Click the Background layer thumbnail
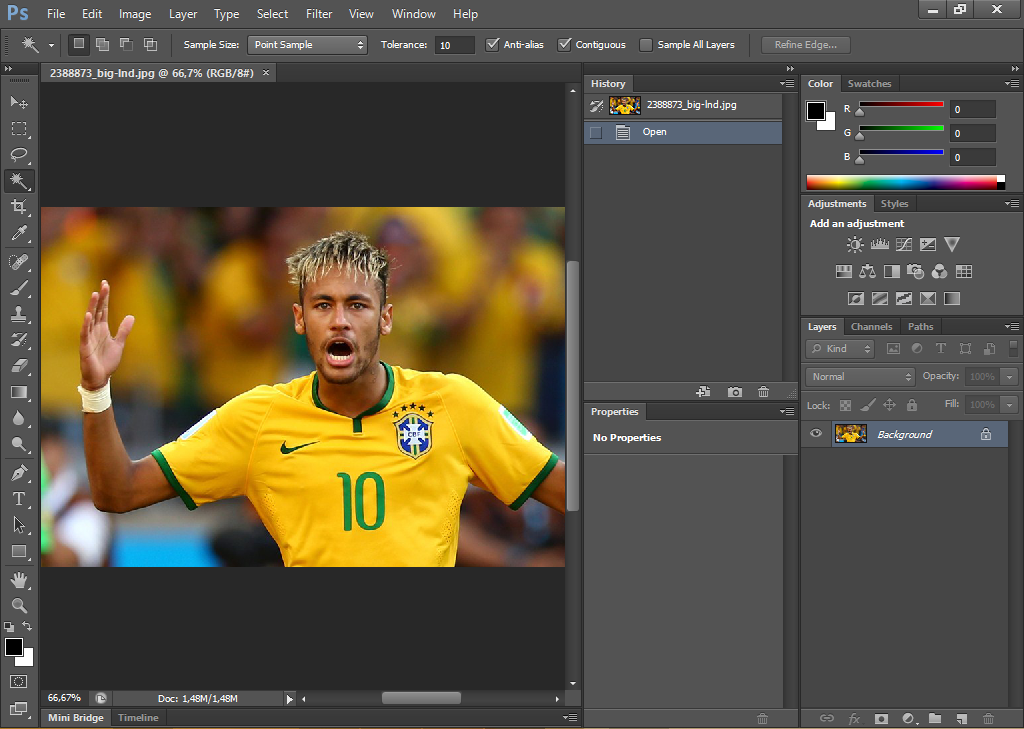1024x729 pixels. coord(851,433)
